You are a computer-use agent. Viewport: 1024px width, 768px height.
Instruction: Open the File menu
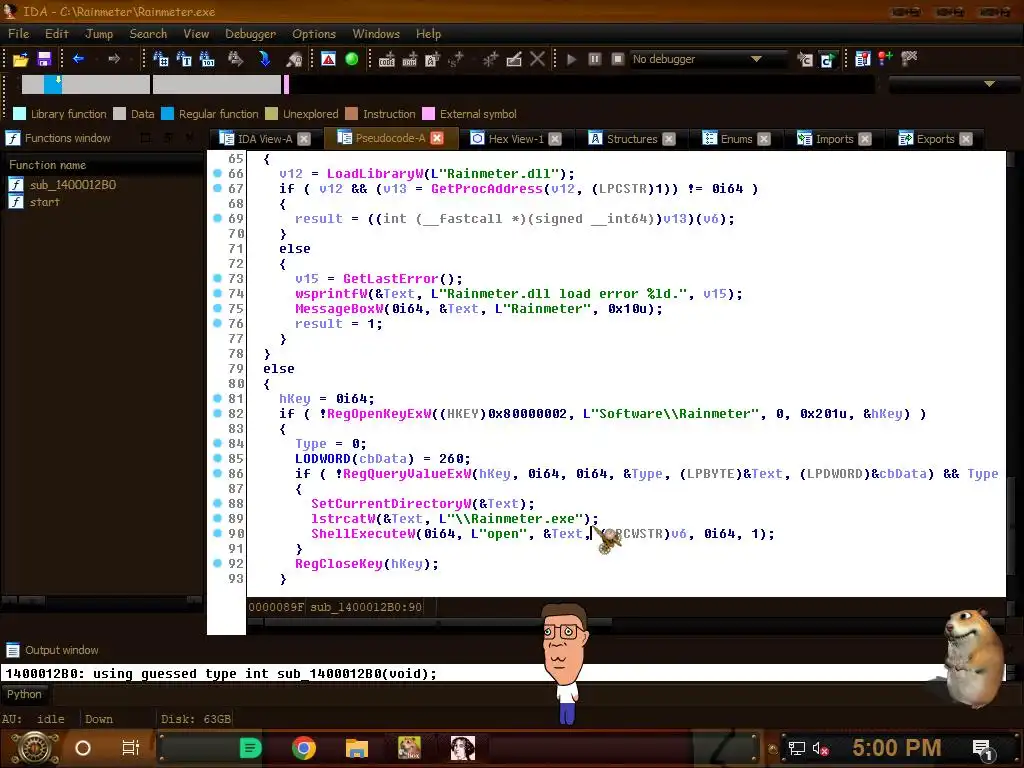coord(18,34)
